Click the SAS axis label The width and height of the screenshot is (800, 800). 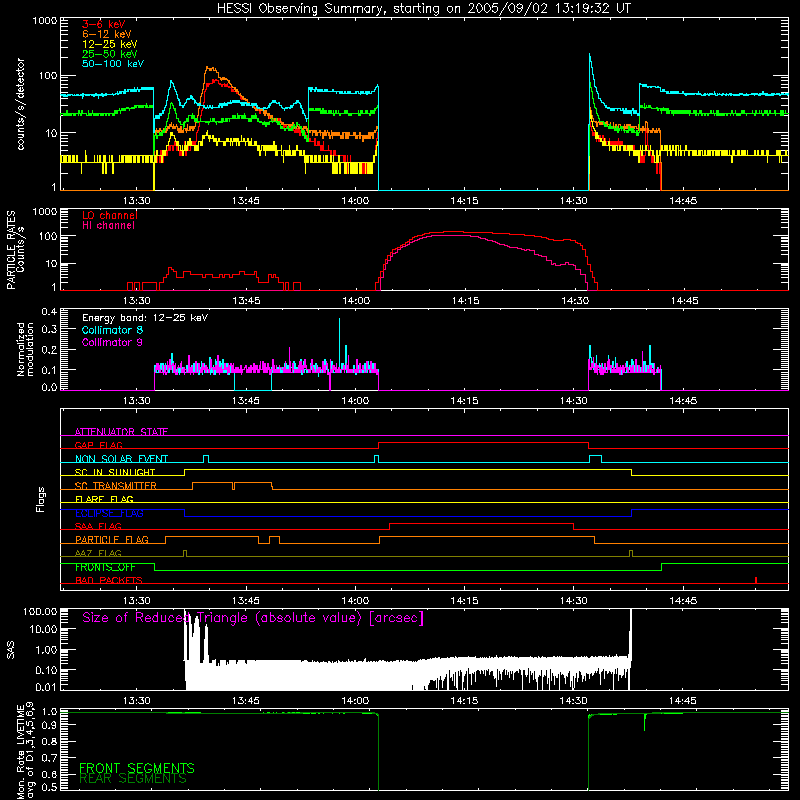coord(11,649)
